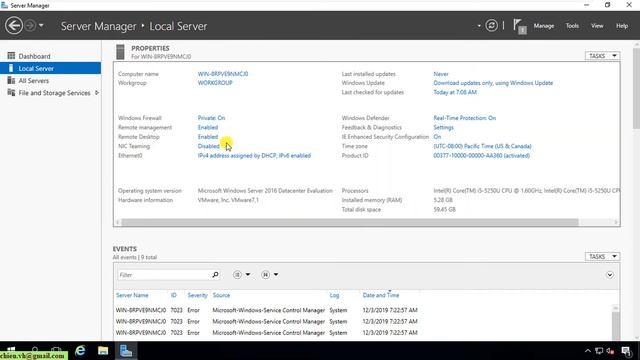The image size is (640, 360).
Task: Open Ethernet0 IPv4 address settings link
Action: click(254, 156)
